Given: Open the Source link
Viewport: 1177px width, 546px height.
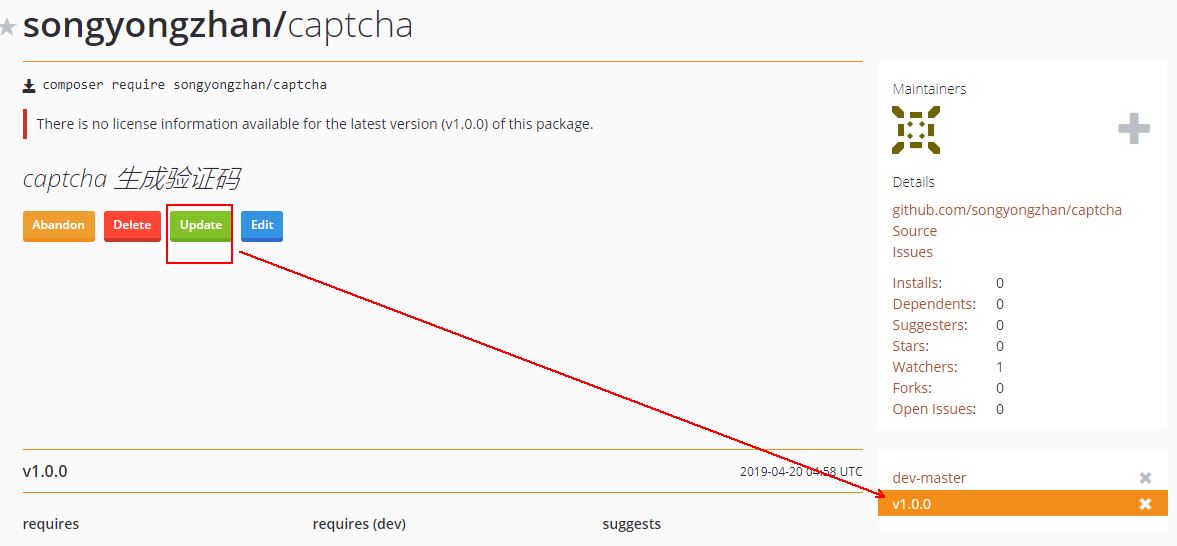Looking at the screenshot, I should tap(915, 231).
